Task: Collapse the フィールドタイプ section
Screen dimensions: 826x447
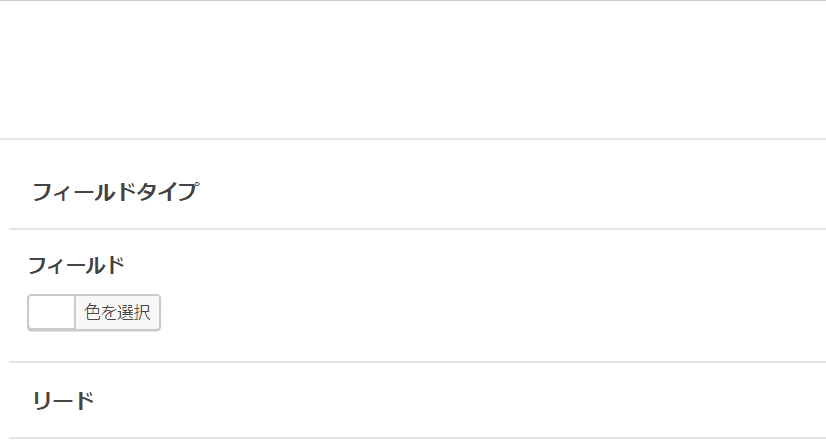Action: pyautogui.click(x=115, y=192)
